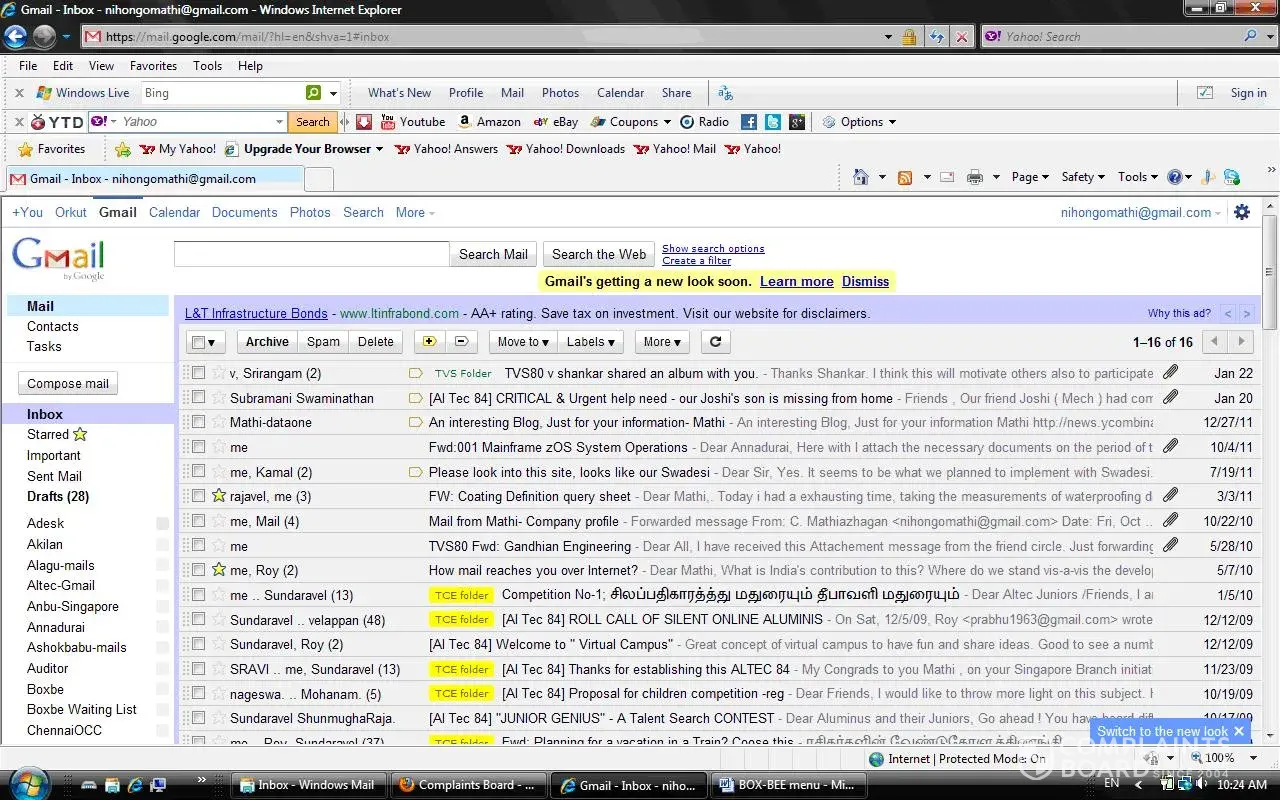Screen dimensions: 1280x800
Task: Click the mark as important plus button
Action: [429, 341]
